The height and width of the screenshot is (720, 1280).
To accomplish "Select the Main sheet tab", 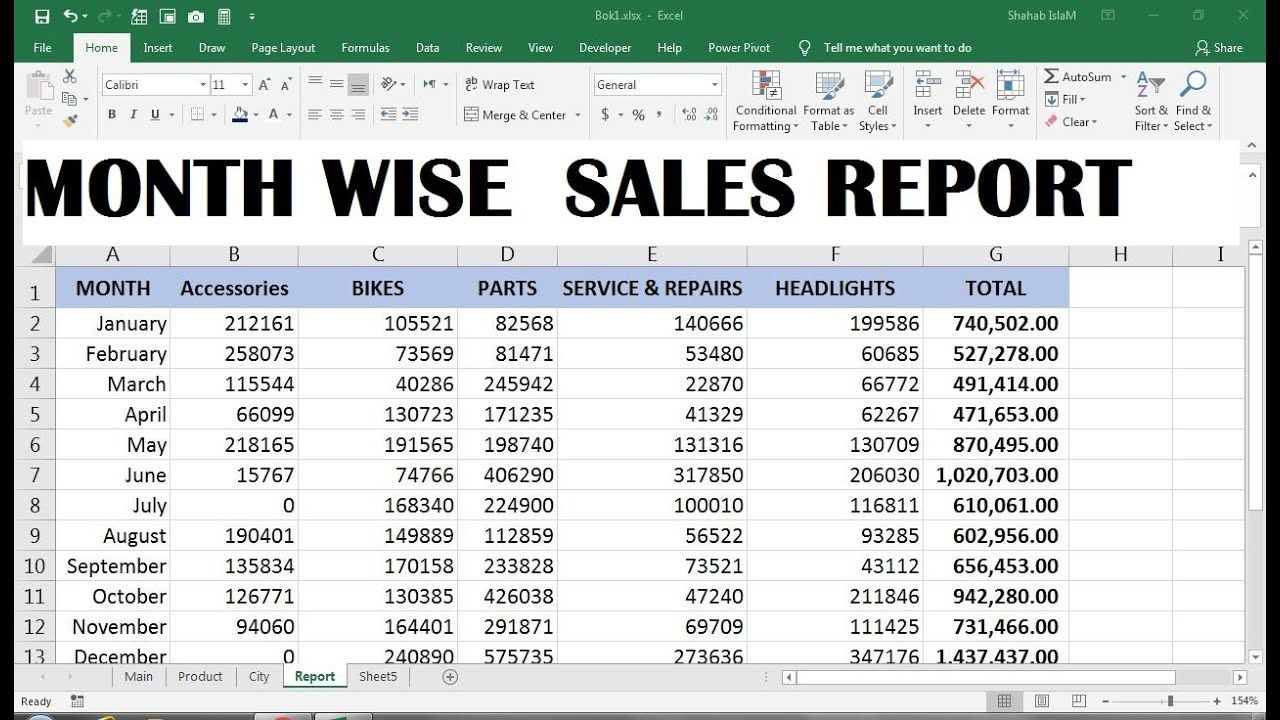I will [138, 676].
